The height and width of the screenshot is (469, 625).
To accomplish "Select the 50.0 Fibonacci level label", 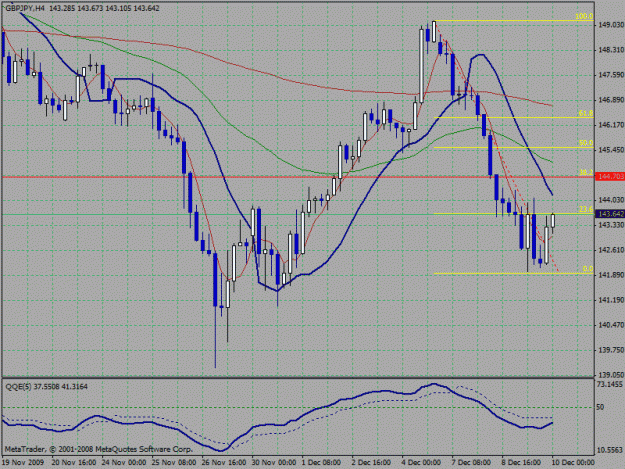I will click(x=586, y=143).
